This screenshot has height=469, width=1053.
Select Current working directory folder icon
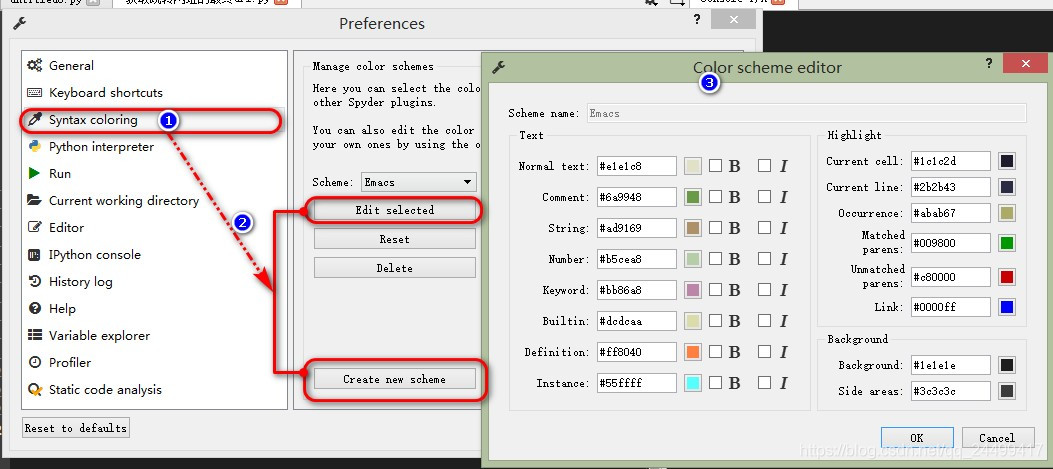pyautogui.click(x=34, y=200)
